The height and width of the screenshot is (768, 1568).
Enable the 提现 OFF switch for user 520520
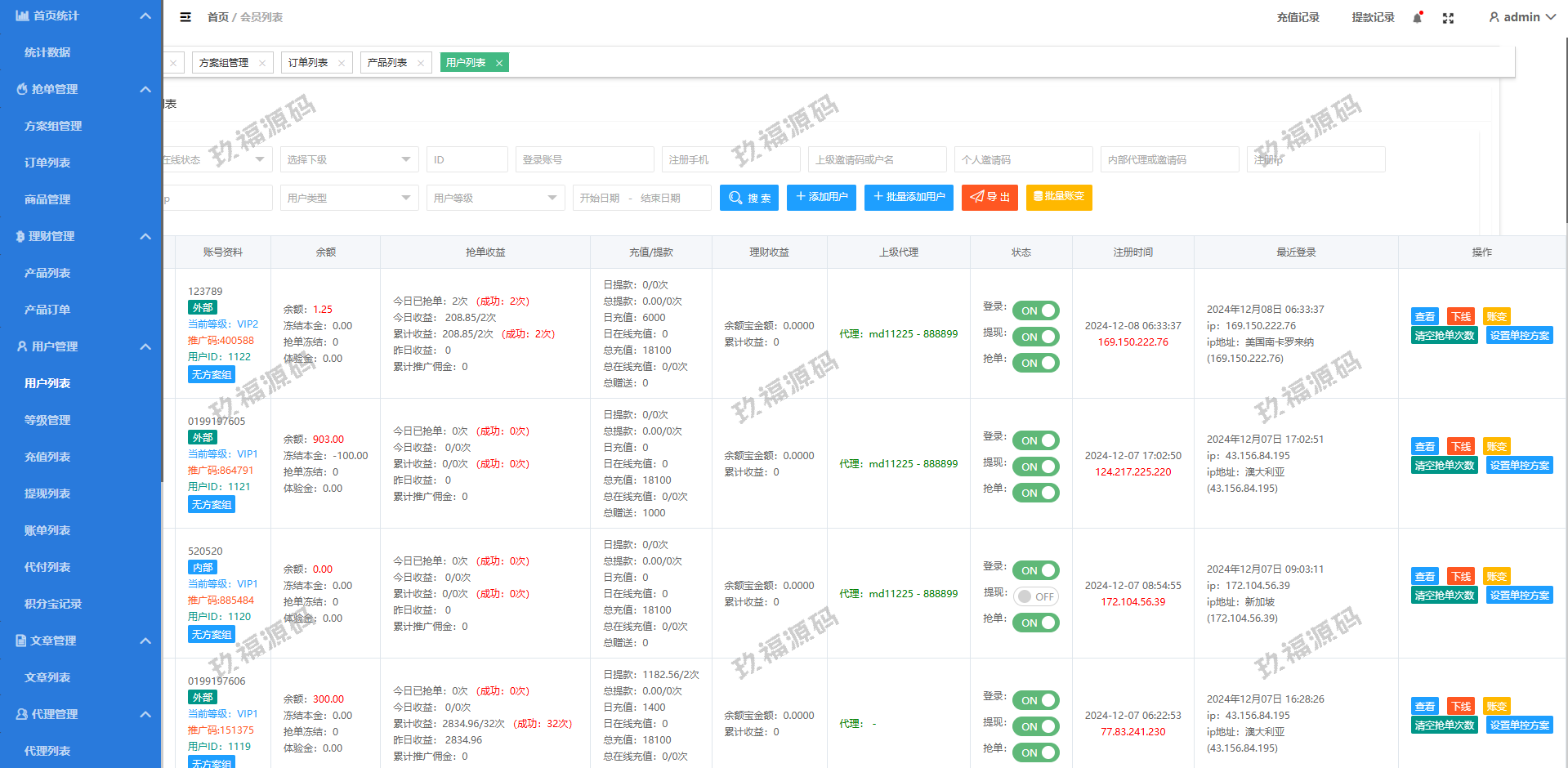(x=1035, y=596)
